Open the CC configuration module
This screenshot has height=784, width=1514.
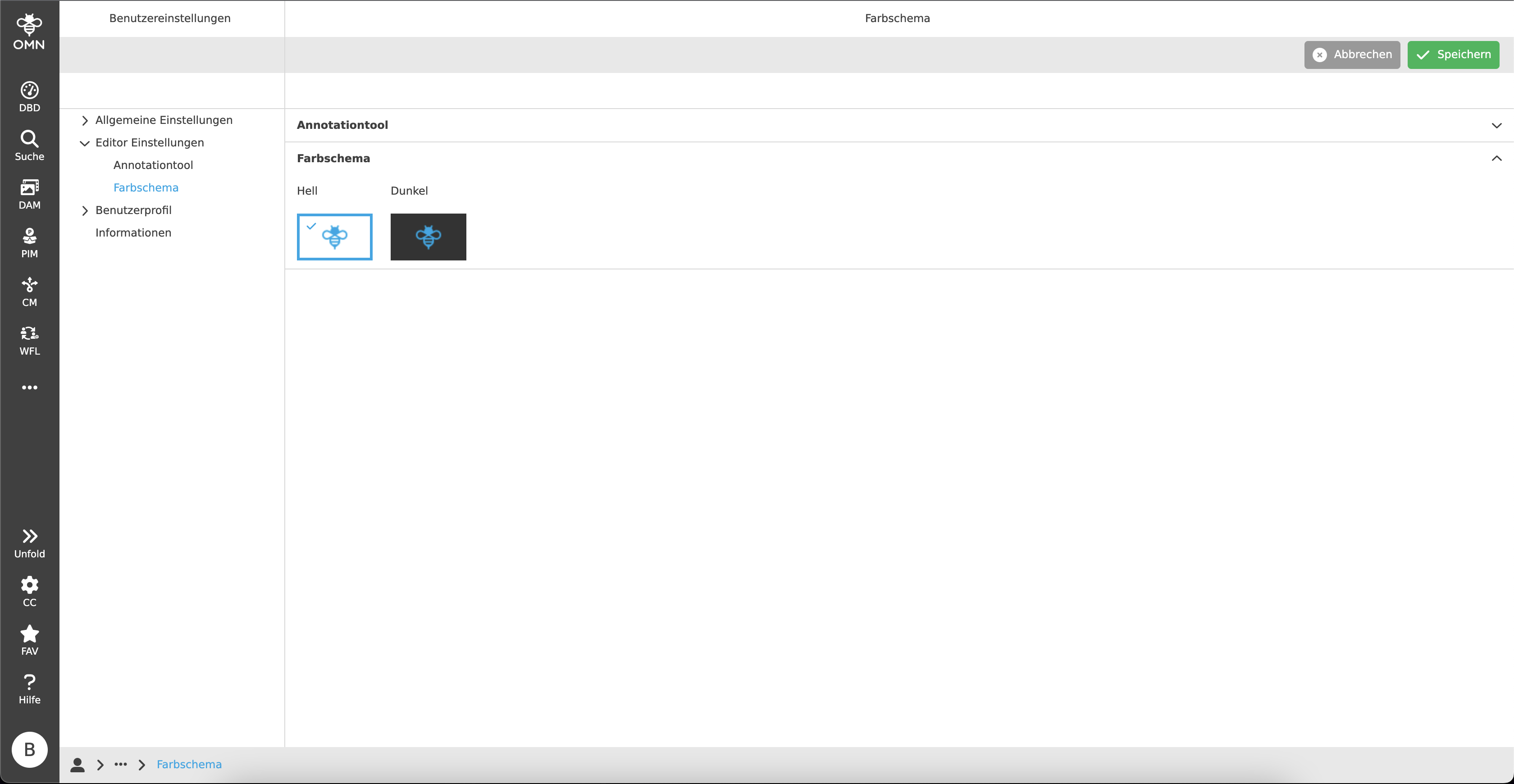tap(29, 590)
